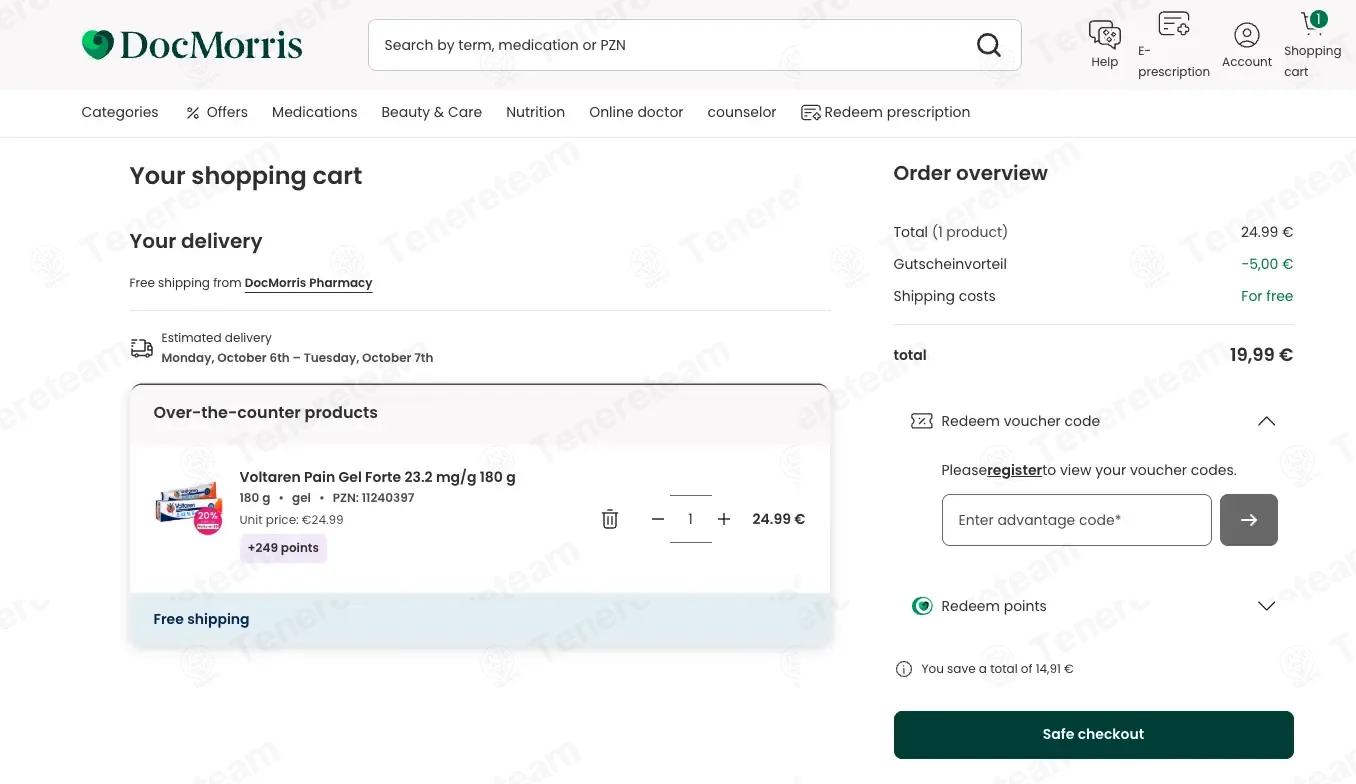Viewport: 1356px width, 784px height.
Task: Increase product quantity with plus button
Action: [x=724, y=519]
